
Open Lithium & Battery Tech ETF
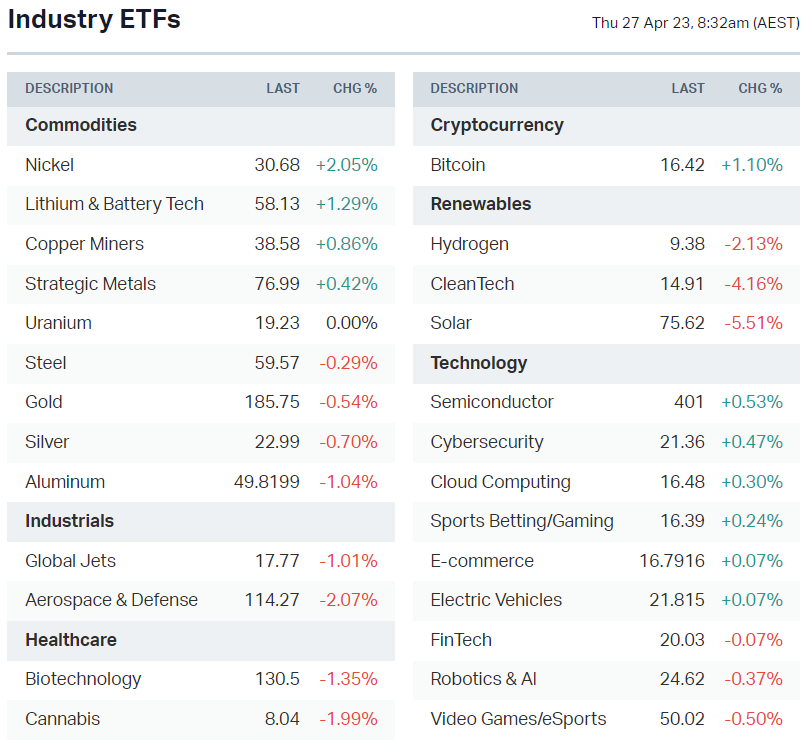tap(114, 204)
